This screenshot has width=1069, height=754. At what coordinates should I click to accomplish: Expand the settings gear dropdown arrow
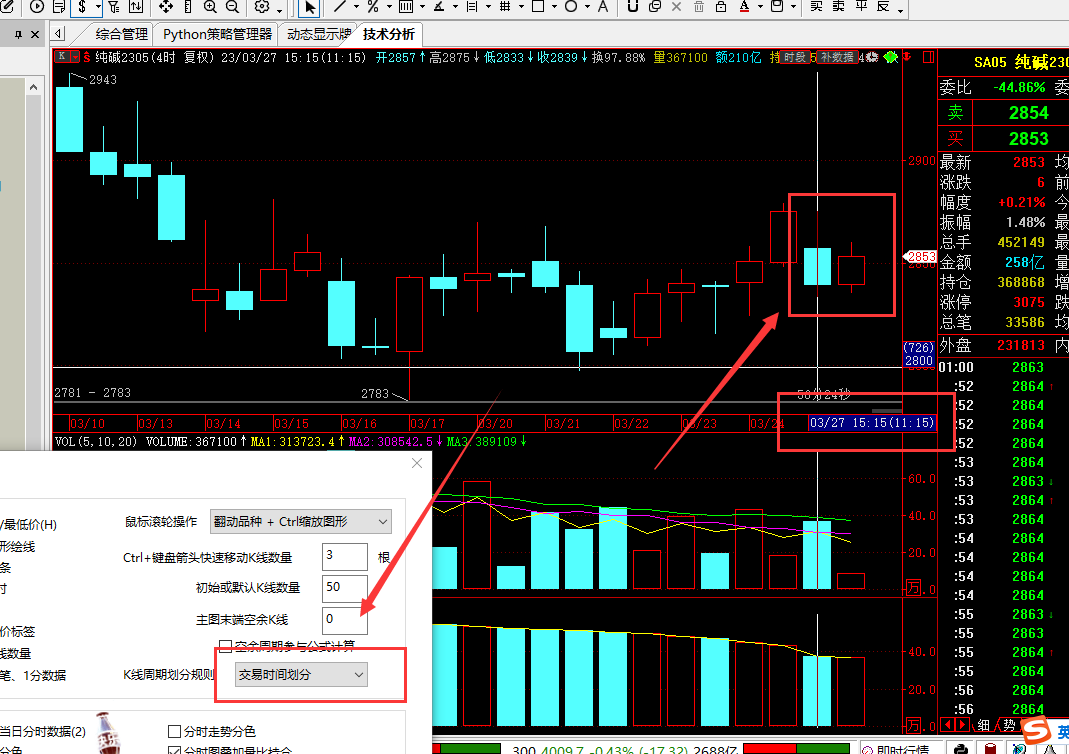coord(279,10)
